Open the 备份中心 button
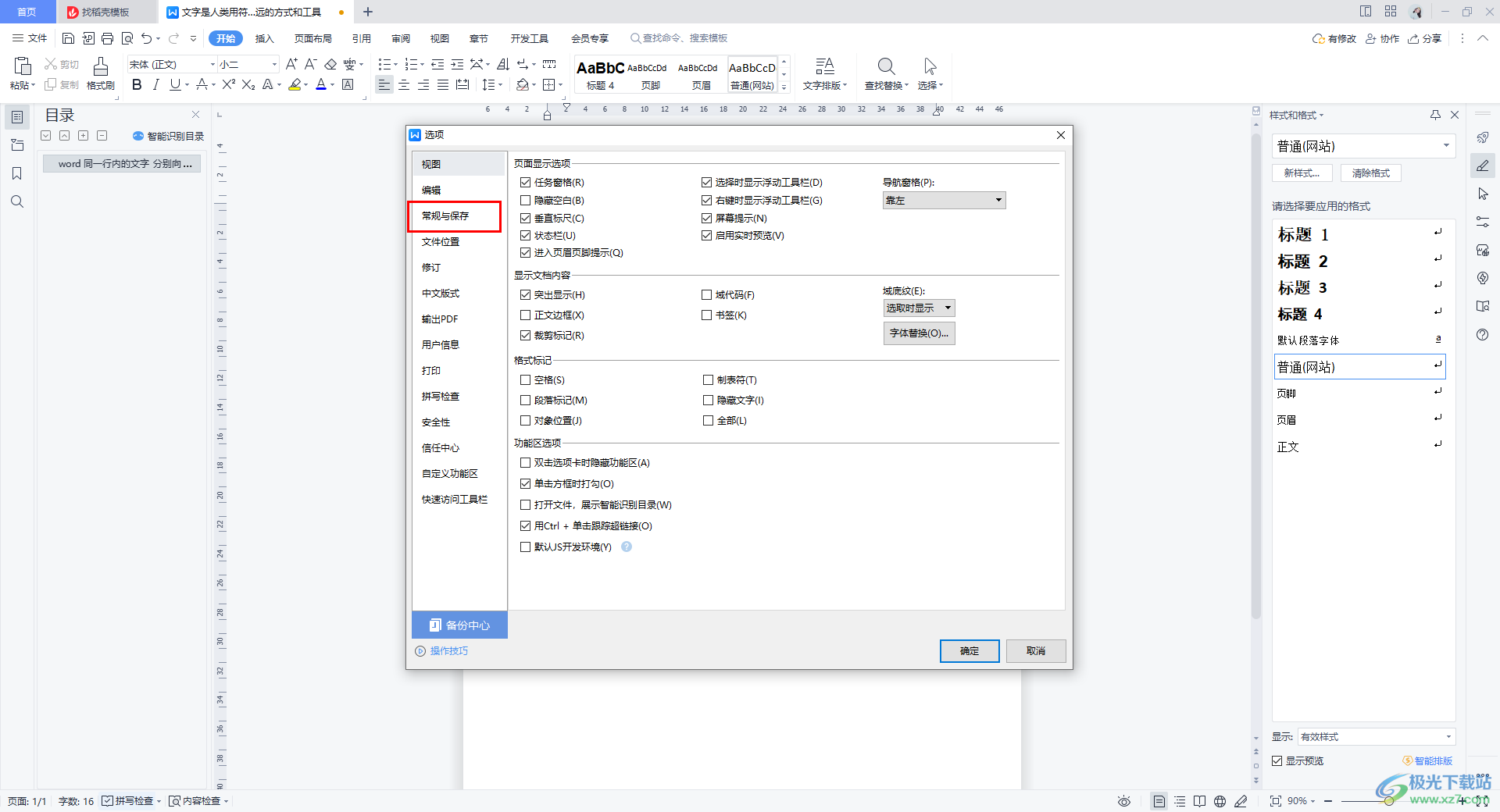This screenshot has width=1500, height=812. (459, 625)
